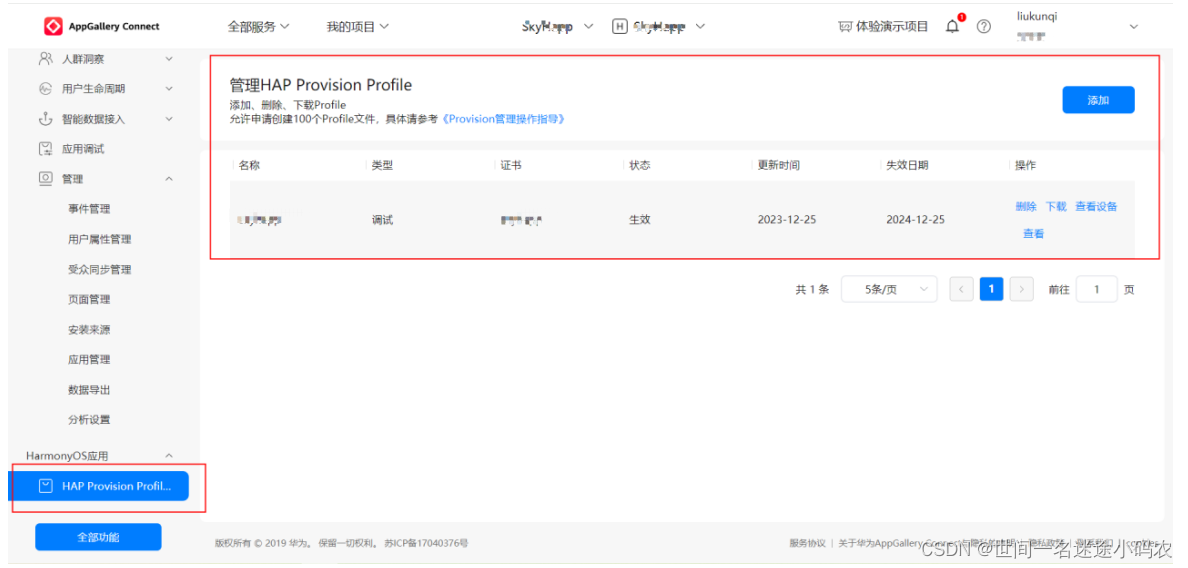Viewport: 1188px width, 568px height.
Task: Open the Provision管理操作指导 link
Action: (502, 119)
